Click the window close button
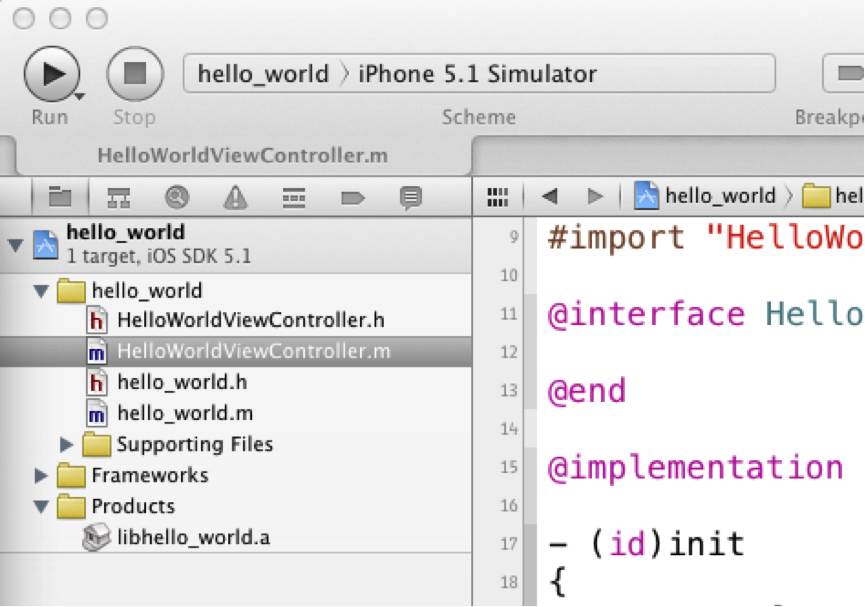Image resolution: width=865 pixels, height=607 pixels. (x=24, y=18)
